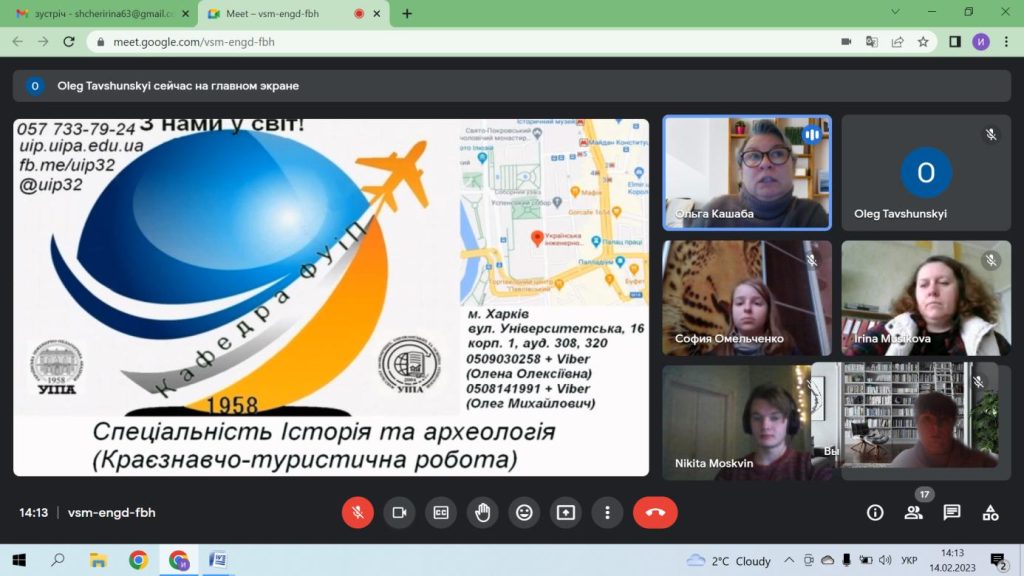This screenshot has height=576, width=1024.
Task: Turn on captions with the CC button
Action: pos(441,513)
